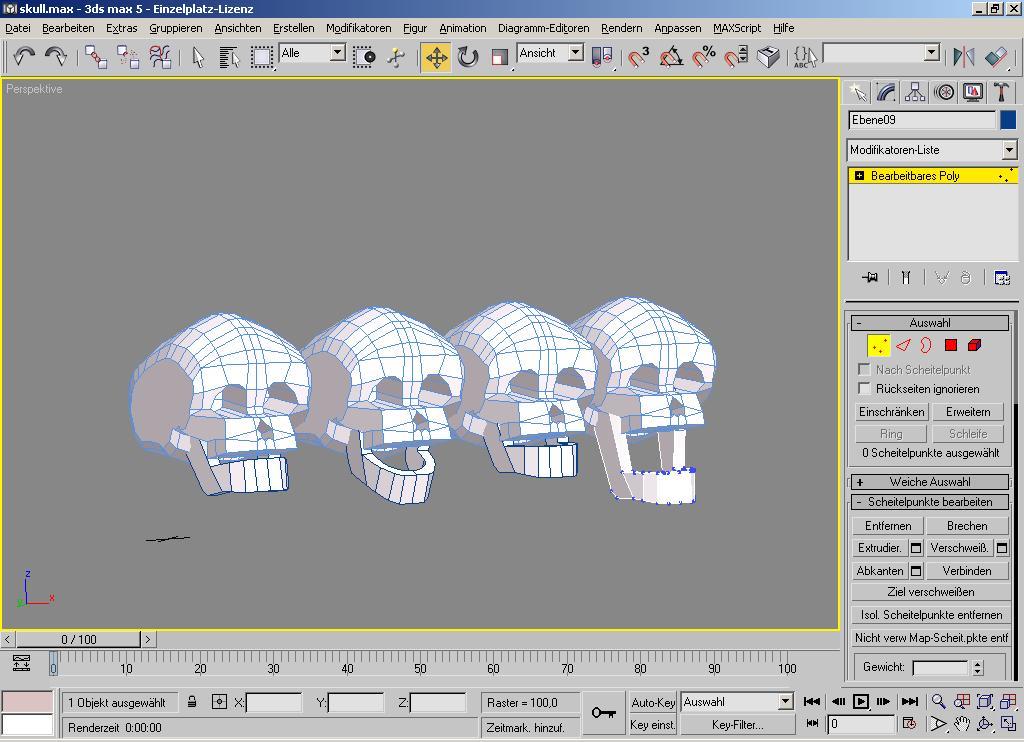Click the Ziel verschweißen button

click(930, 592)
